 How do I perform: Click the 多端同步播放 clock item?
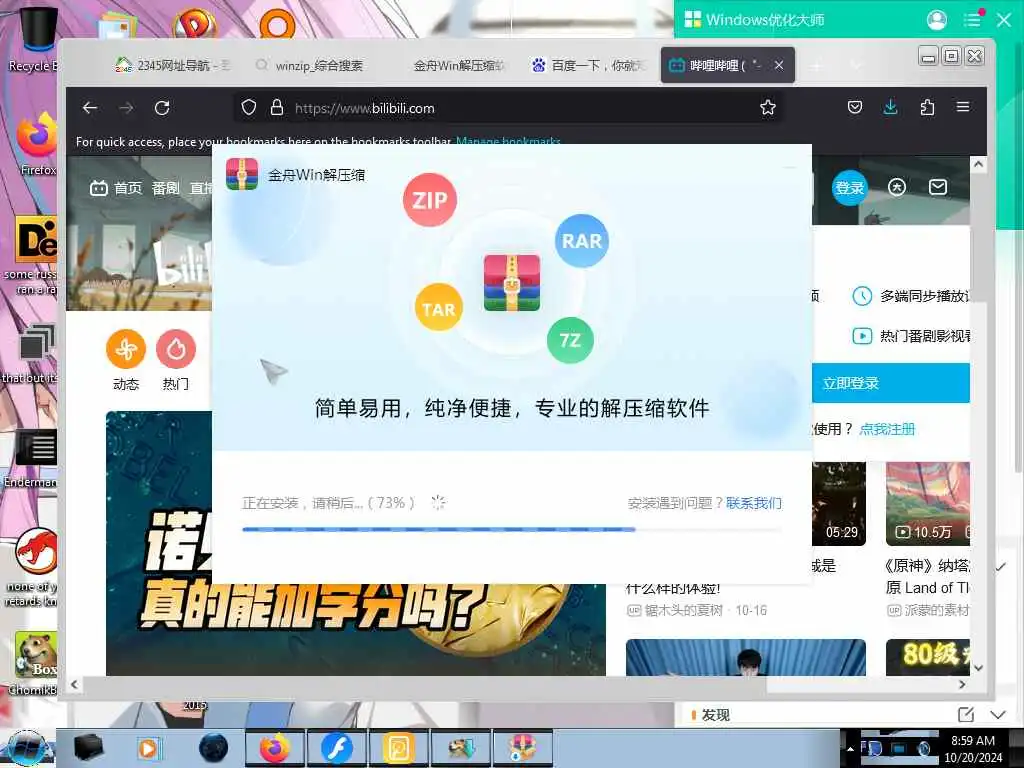coord(911,296)
